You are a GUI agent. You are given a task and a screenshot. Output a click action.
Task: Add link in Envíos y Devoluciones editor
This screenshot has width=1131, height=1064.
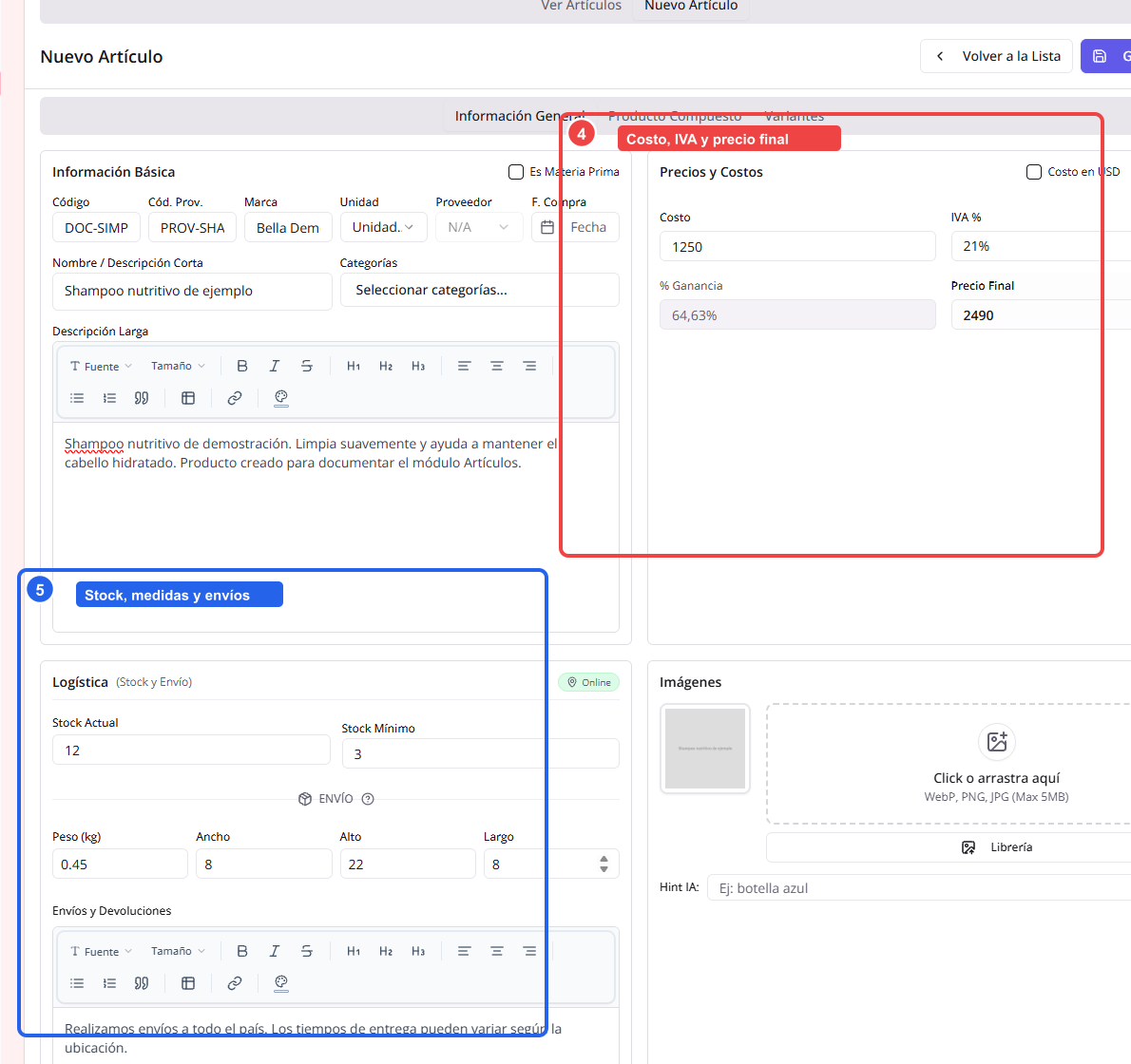(x=235, y=983)
